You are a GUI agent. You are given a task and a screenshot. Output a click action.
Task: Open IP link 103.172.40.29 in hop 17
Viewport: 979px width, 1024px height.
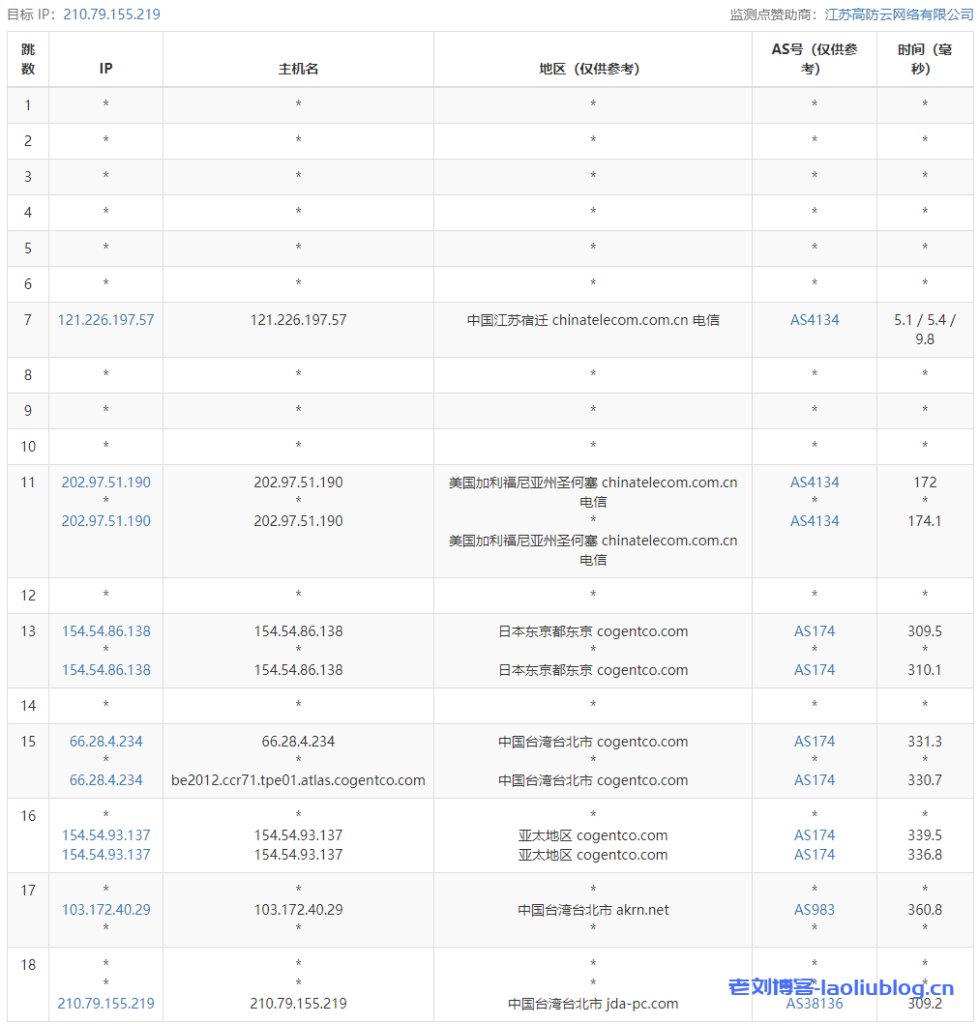(x=106, y=910)
